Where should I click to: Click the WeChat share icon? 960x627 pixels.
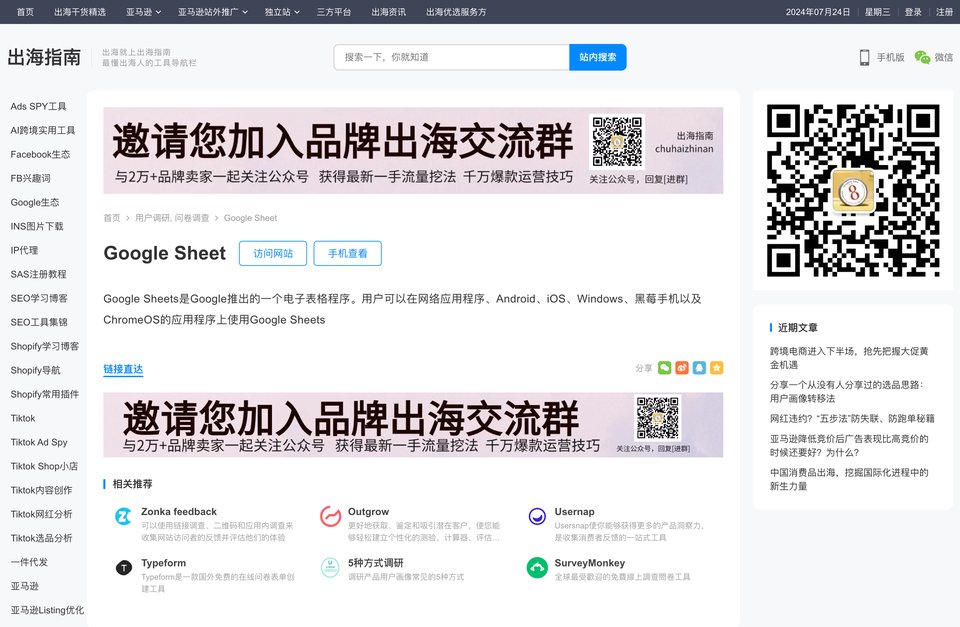click(664, 367)
